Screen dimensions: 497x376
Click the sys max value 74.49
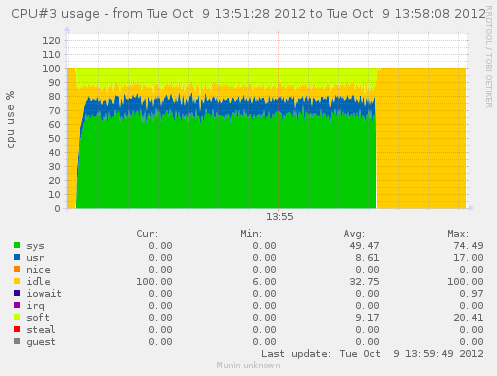pyautogui.click(x=468, y=246)
